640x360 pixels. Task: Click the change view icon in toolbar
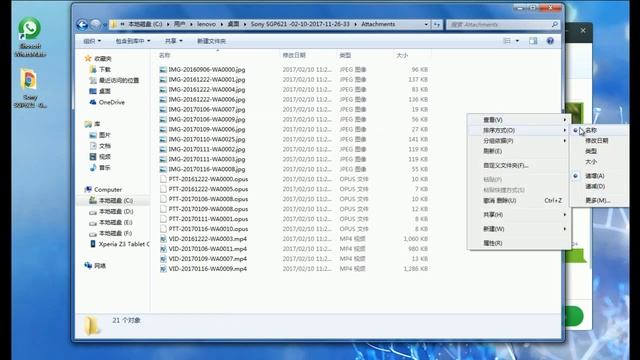click(507, 41)
